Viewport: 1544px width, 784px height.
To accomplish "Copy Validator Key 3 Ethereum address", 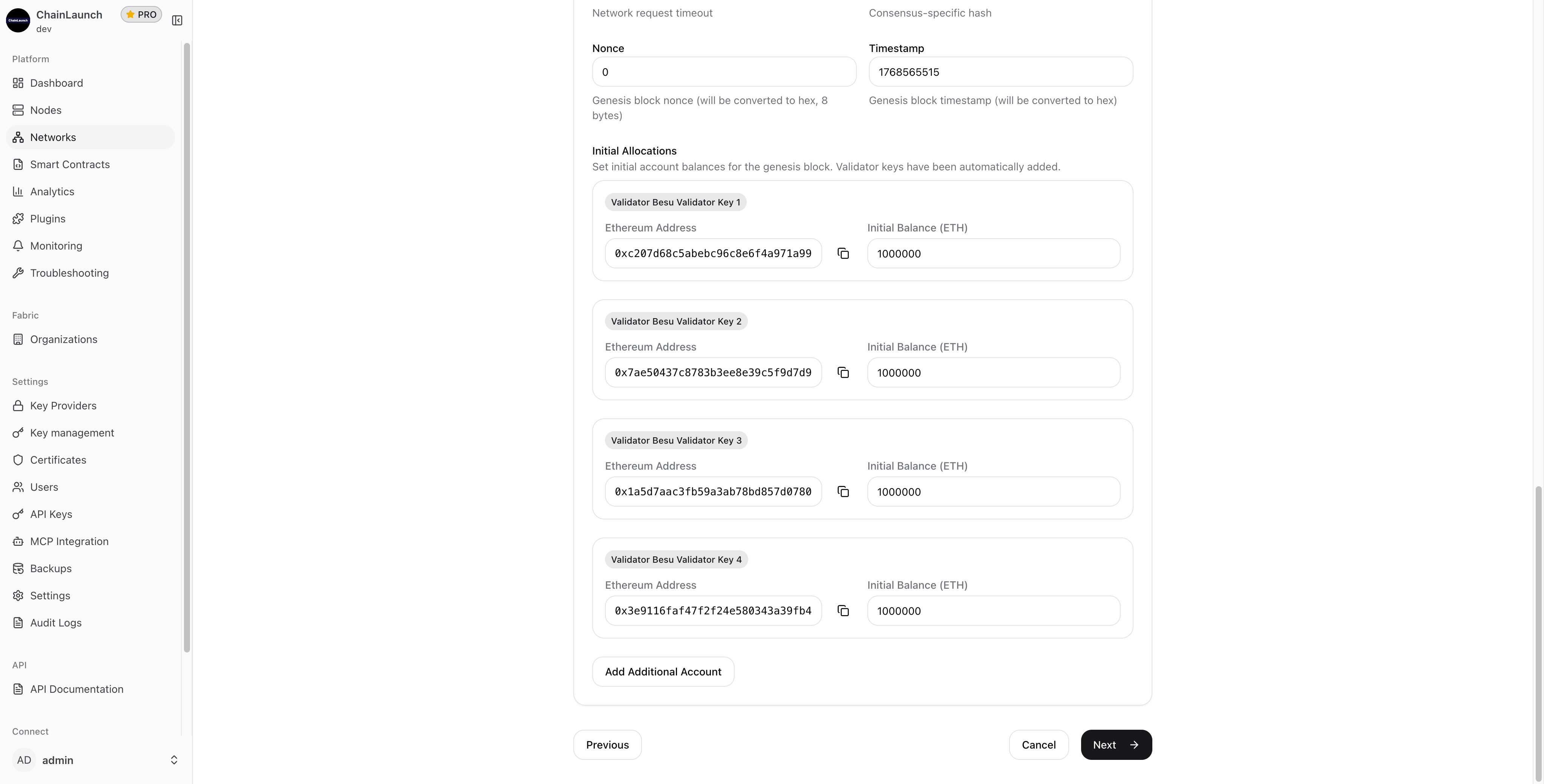I will point(843,492).
